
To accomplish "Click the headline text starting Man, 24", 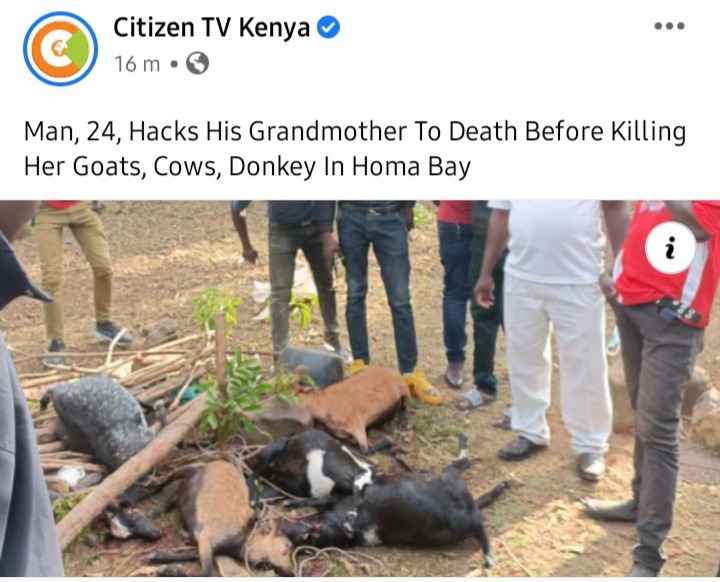I will [355, 149].
